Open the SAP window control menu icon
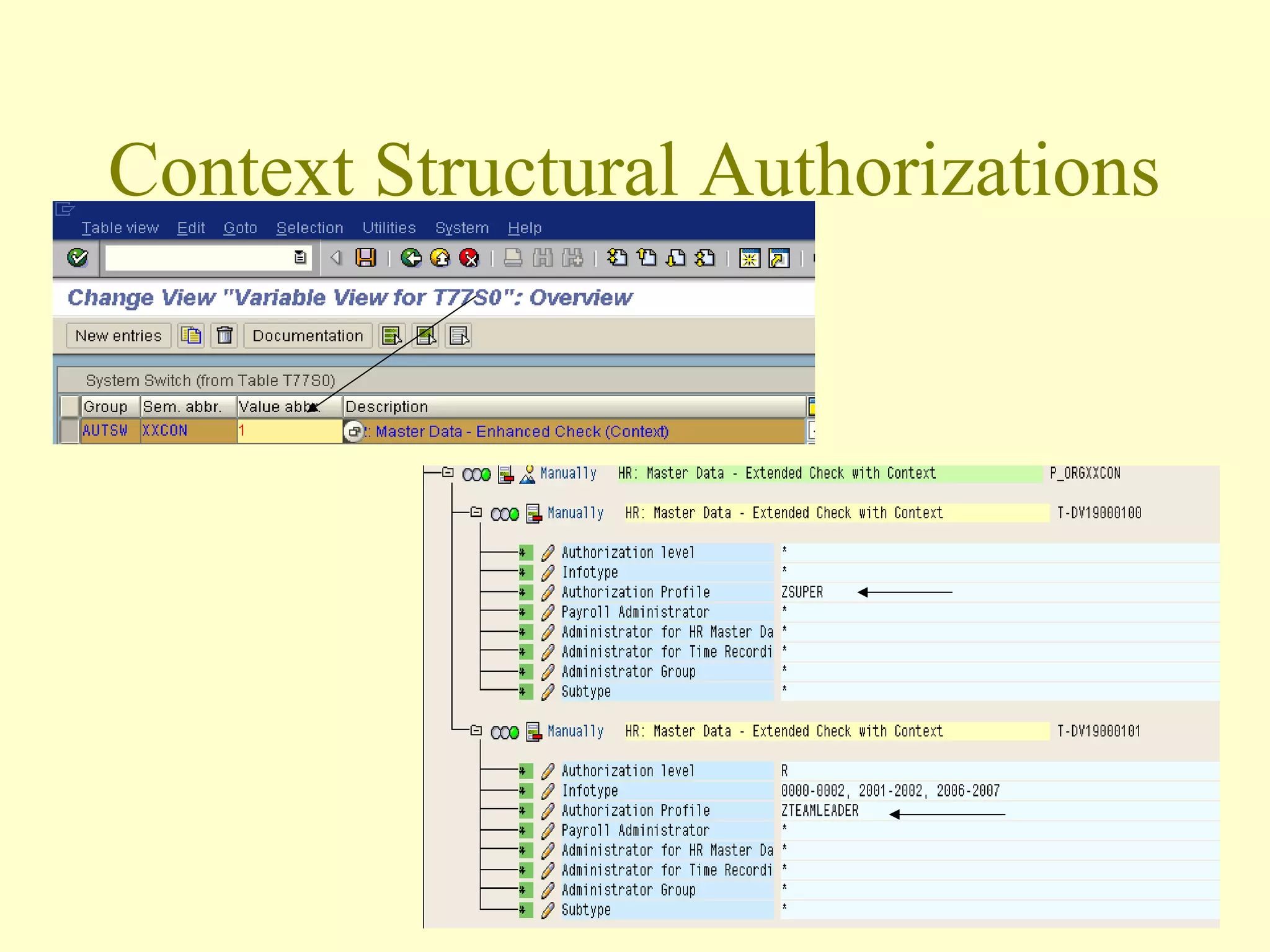 click(64, 209)
